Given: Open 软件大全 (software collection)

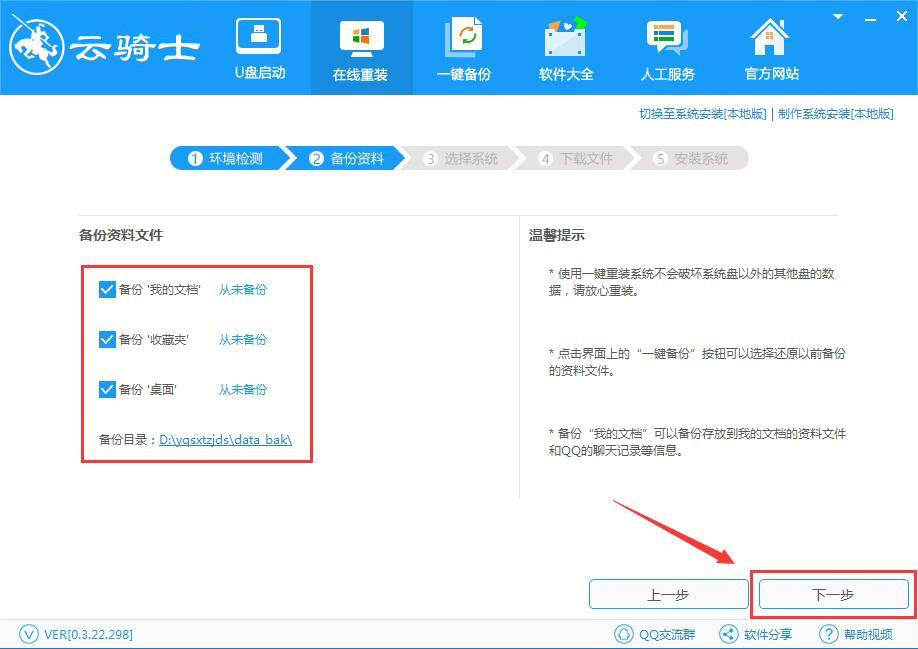Looking at the screenshot, I should [x=565, y=47].
